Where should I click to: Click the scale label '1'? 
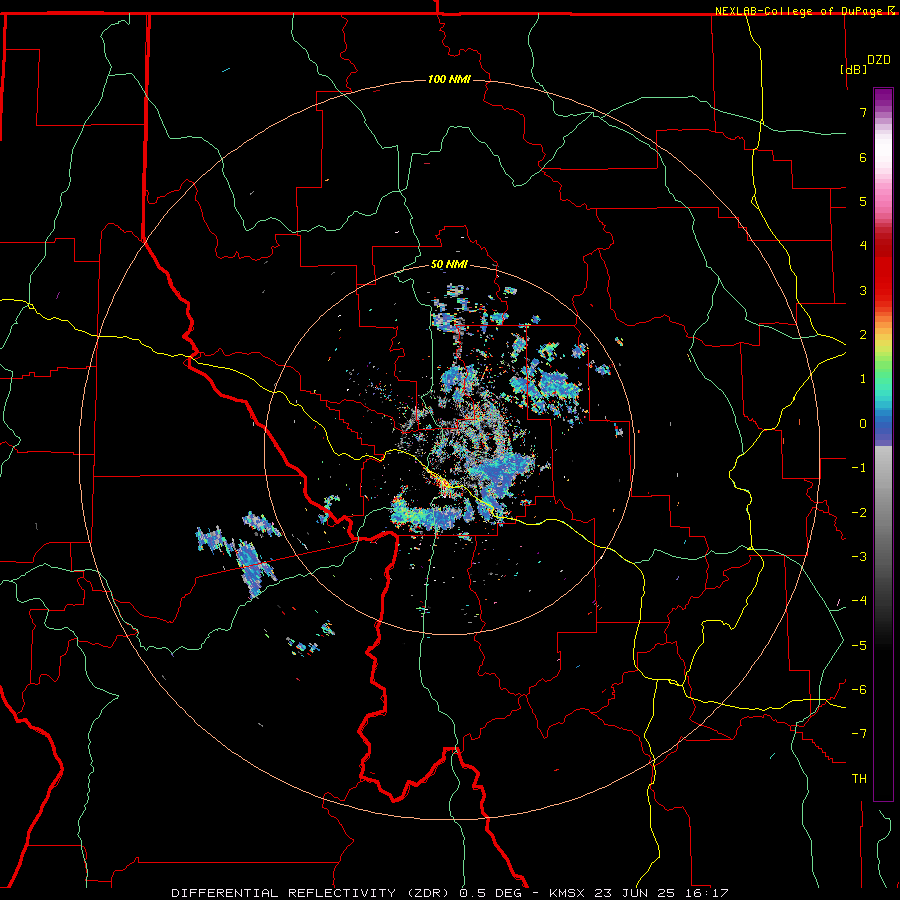point(863,379)
